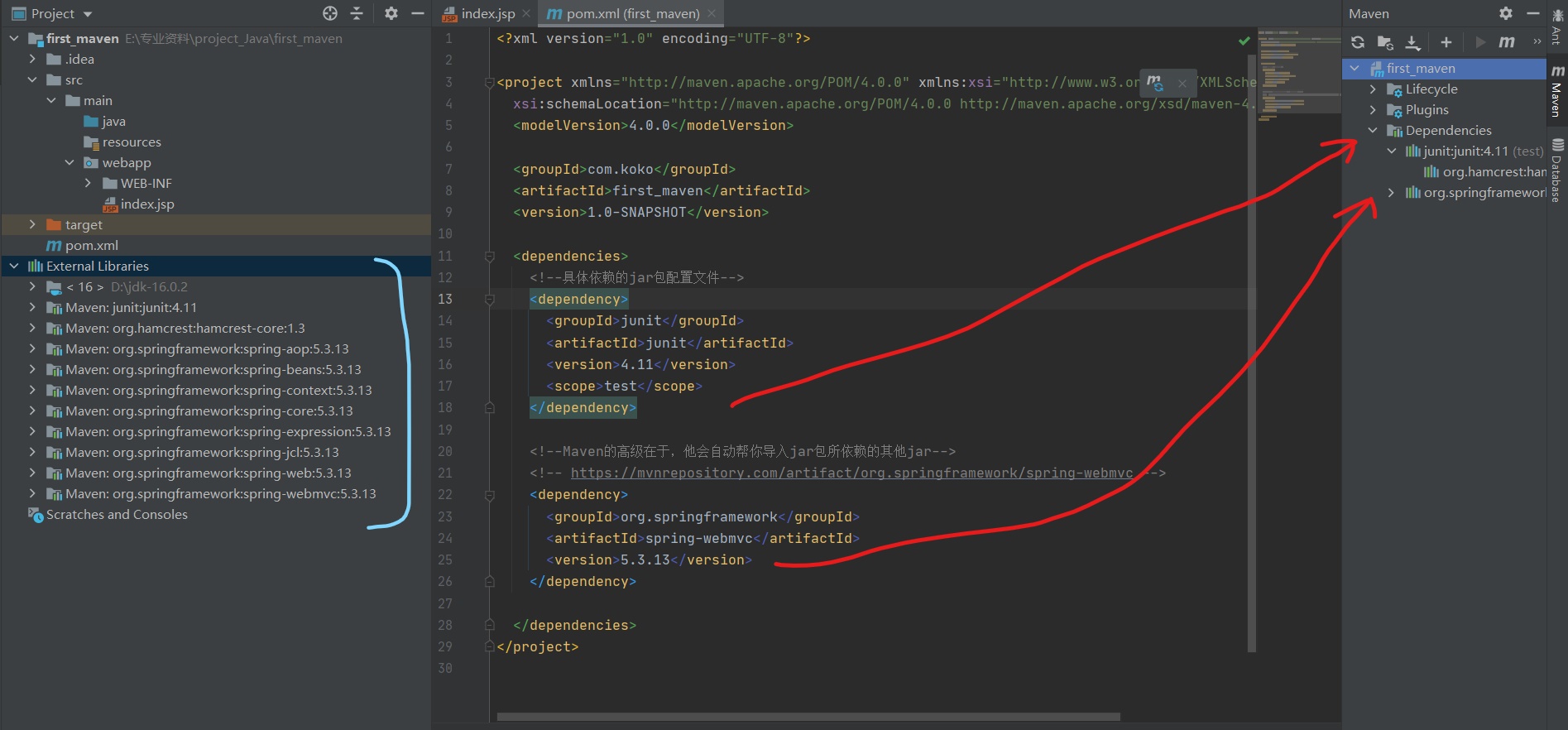Close the pom.xml editor tab
This screenshot has width=1568, height=730.
tap(712, 13)
